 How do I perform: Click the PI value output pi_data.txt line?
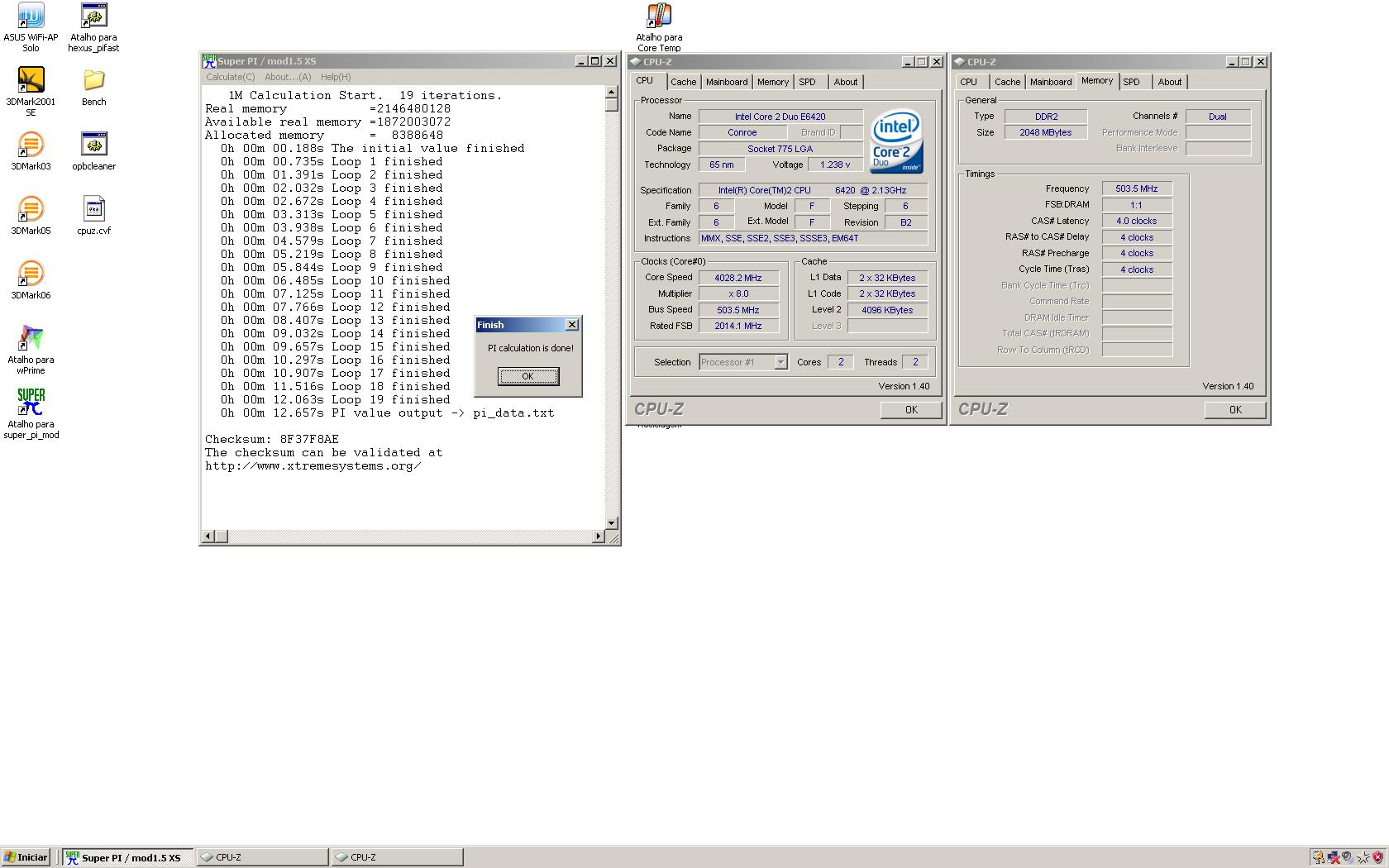[387, 413]
